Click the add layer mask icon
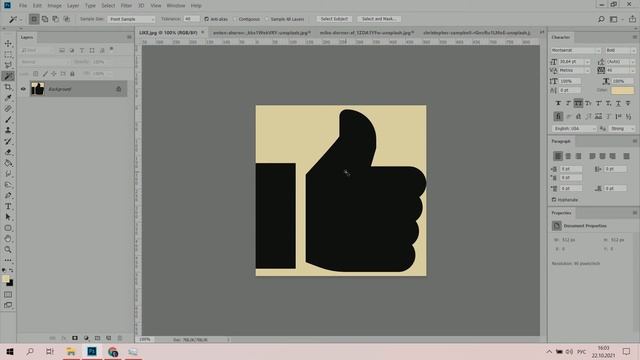This screenshot has width=640, height=360. coord(75,338)
